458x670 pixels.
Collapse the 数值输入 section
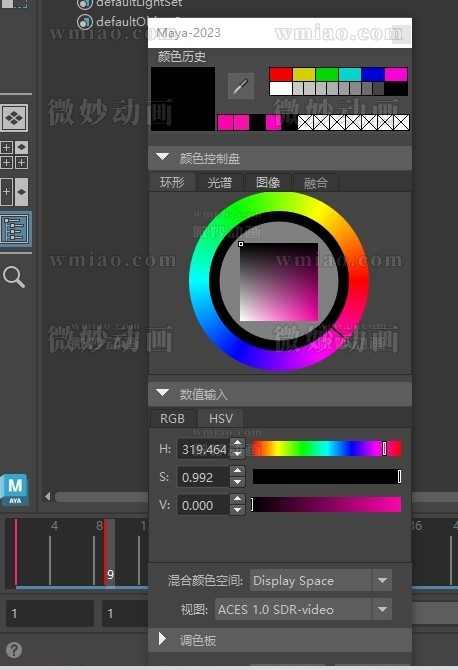click(x=162, y=393)
